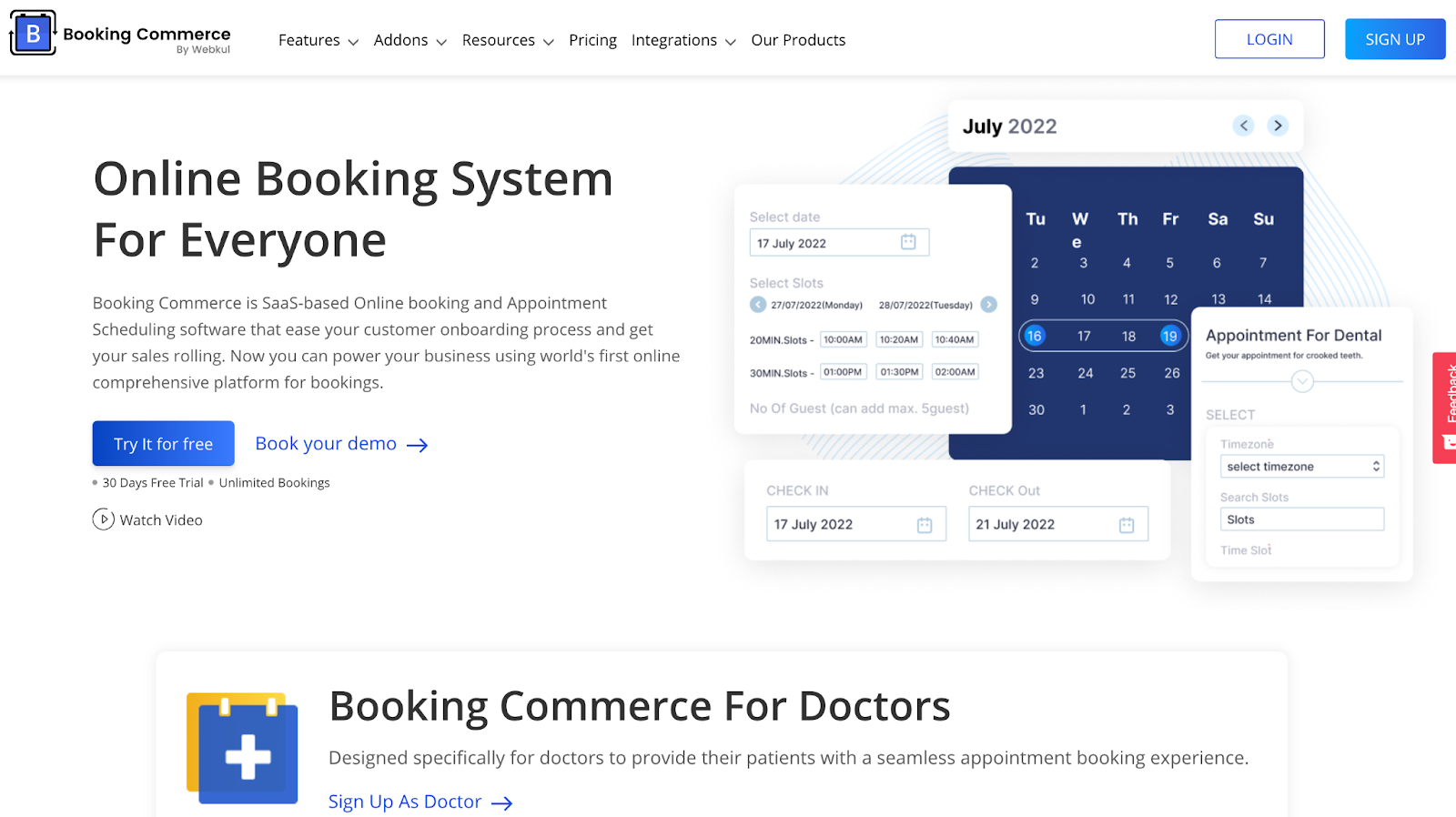The image size is (1456, 817).
Task: Expand the Integrations dropdown
Action: pyautogui.click(x=683, y=40)
